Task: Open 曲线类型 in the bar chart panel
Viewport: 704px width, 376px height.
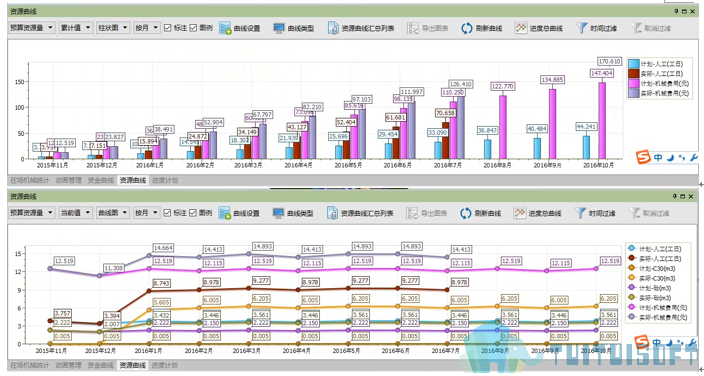Action: [294, 28]
